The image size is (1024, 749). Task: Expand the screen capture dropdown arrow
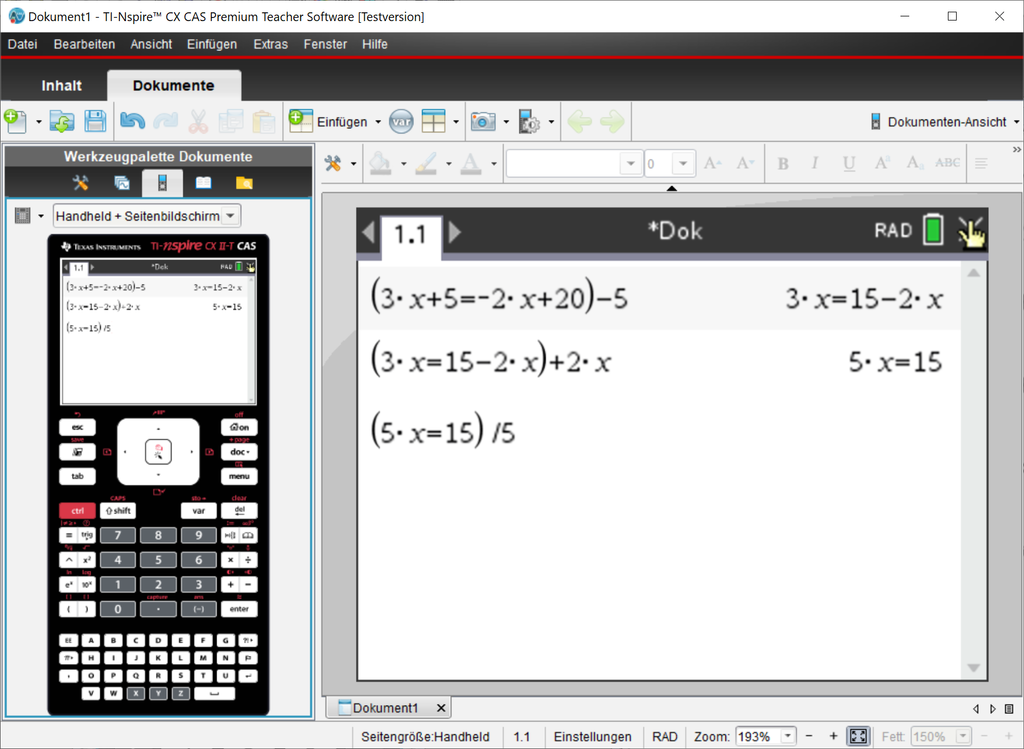(x=506, y=122)
